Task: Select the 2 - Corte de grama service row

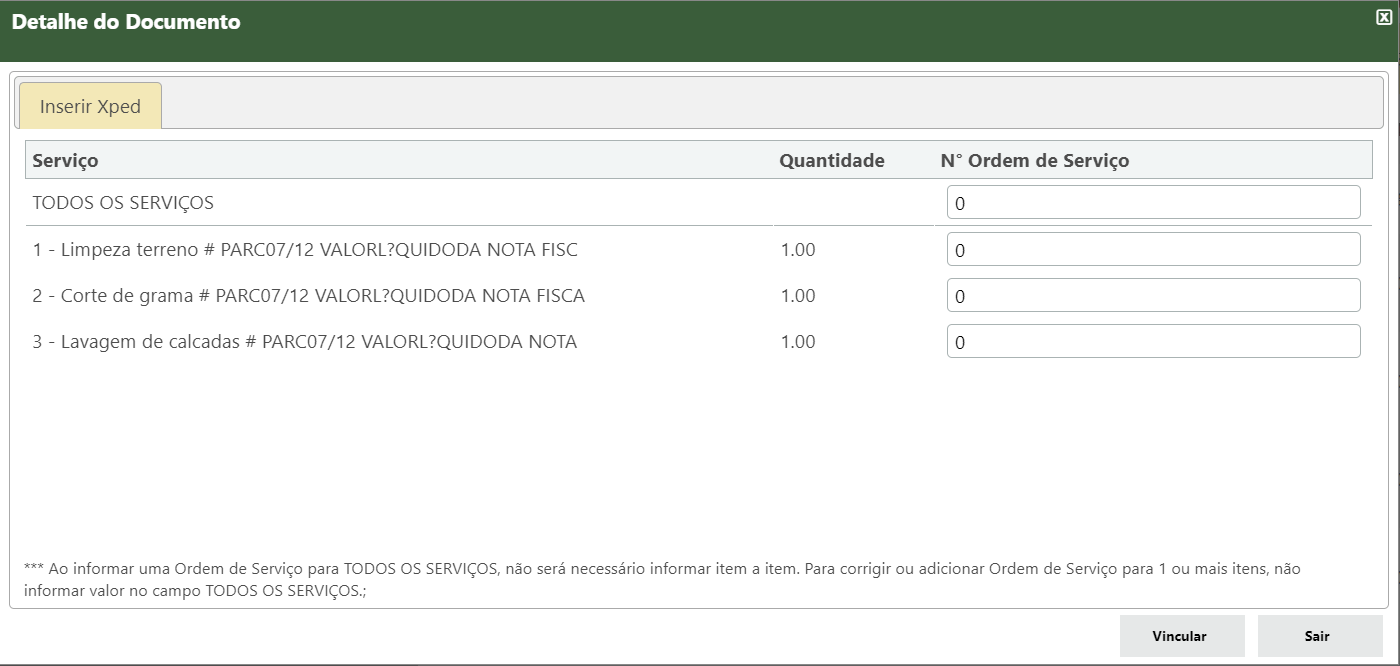Action: pos(308,296)
